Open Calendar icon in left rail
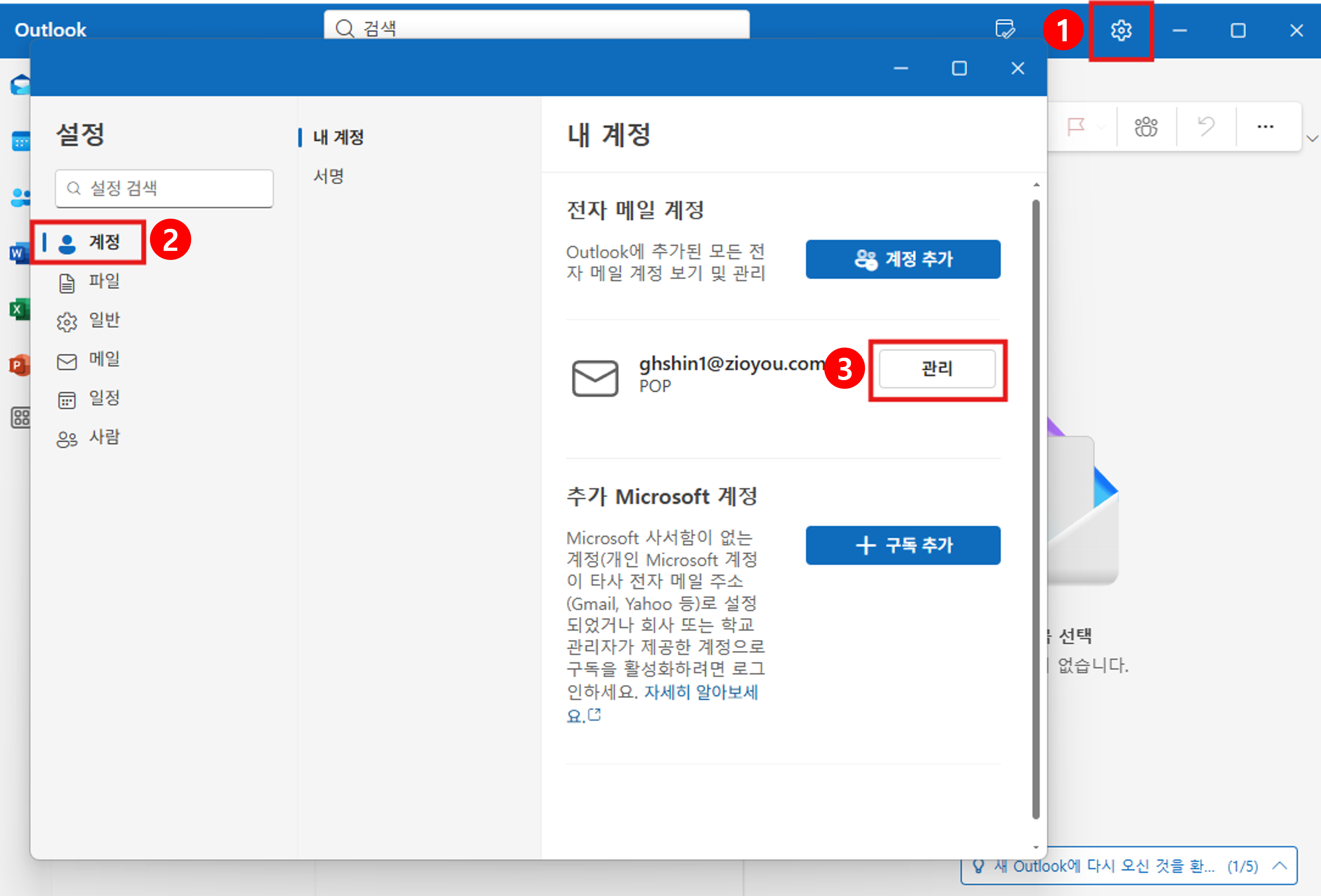 point(21,141)
